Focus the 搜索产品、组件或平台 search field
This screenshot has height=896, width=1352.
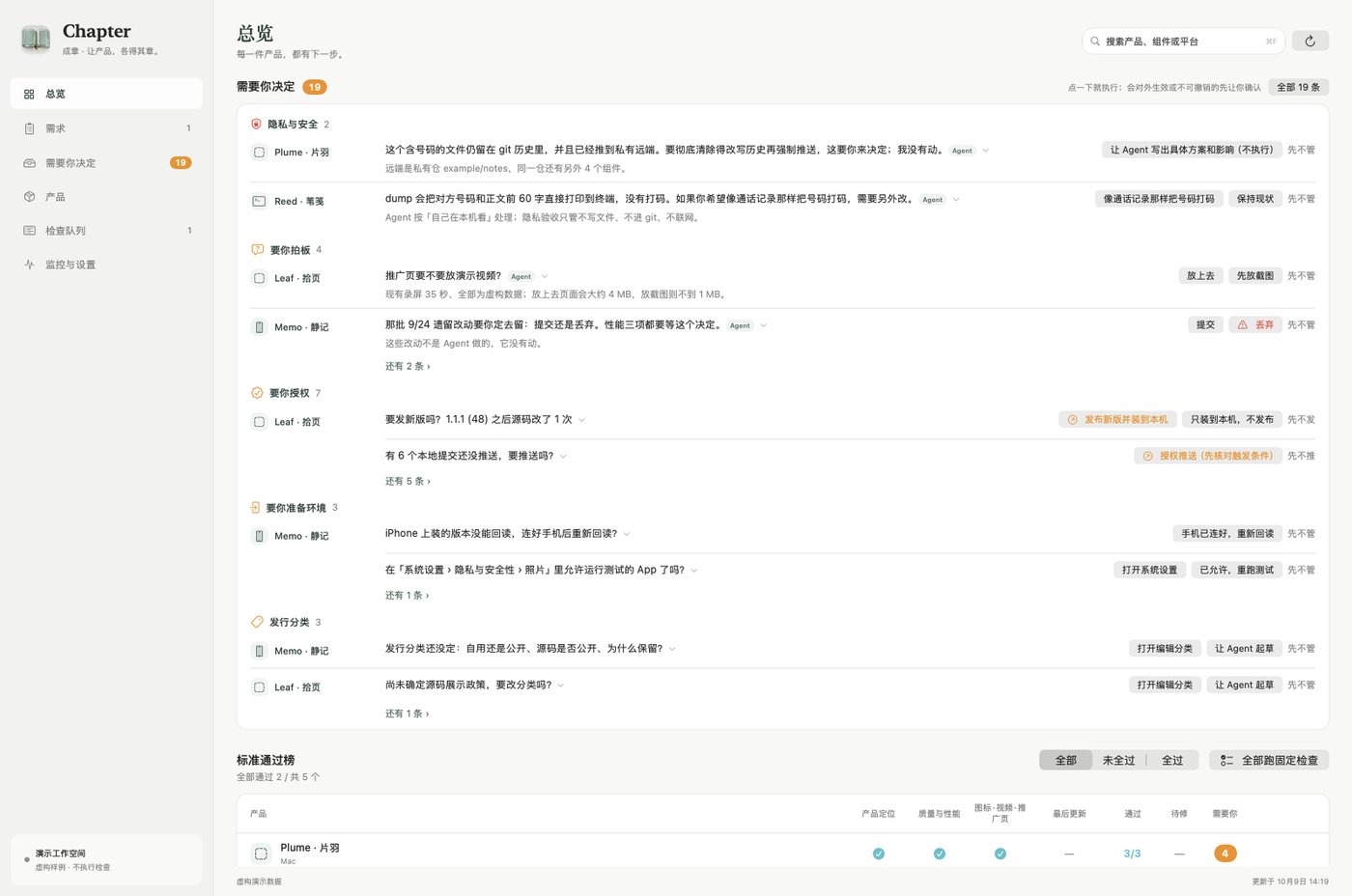tap(1184, 42)
